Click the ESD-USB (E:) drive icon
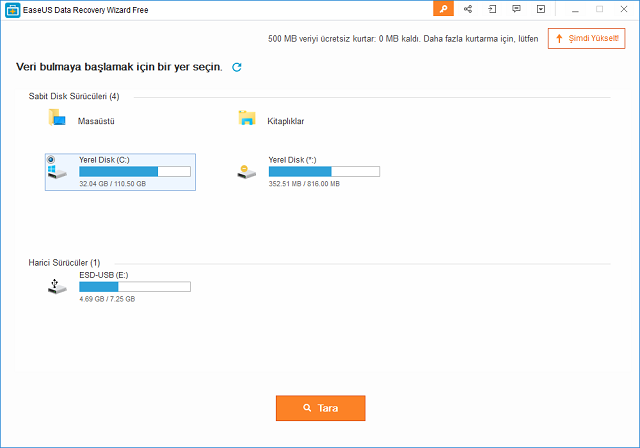This screenshot has height=448, width=640. pyautogui.click(x=57, y=287)
